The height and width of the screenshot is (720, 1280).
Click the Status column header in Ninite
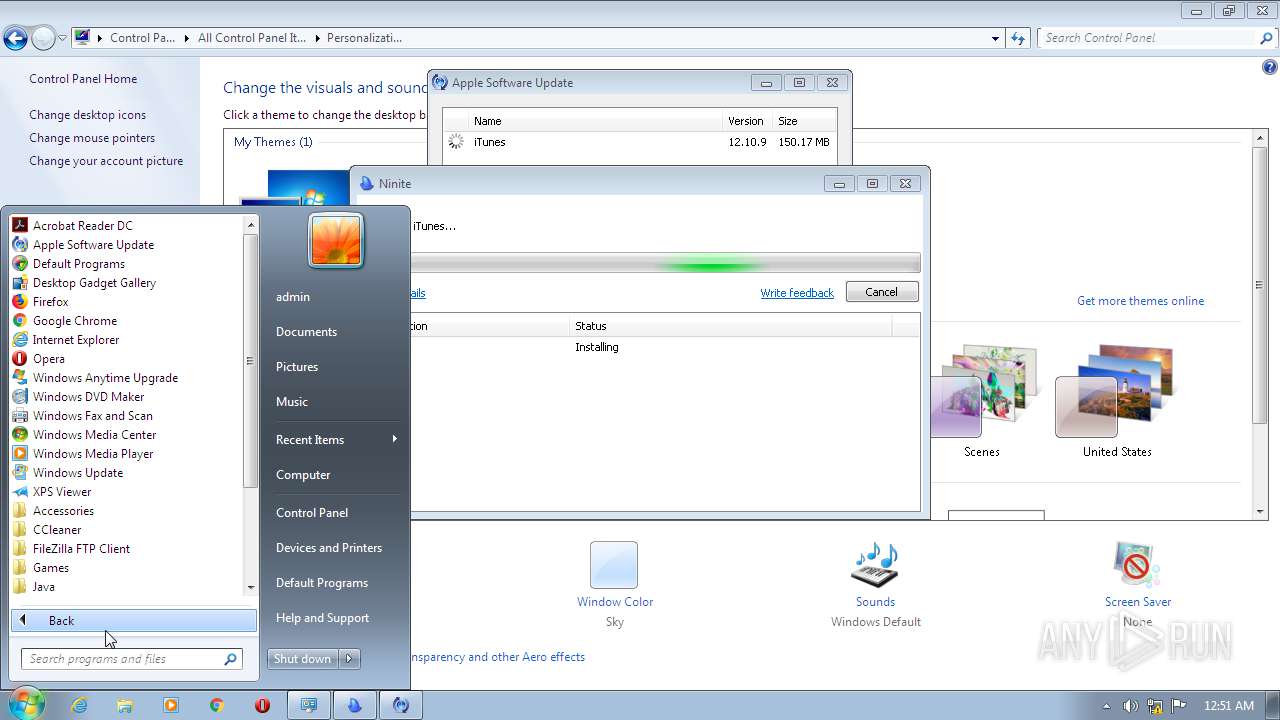[x=730, y=326]
